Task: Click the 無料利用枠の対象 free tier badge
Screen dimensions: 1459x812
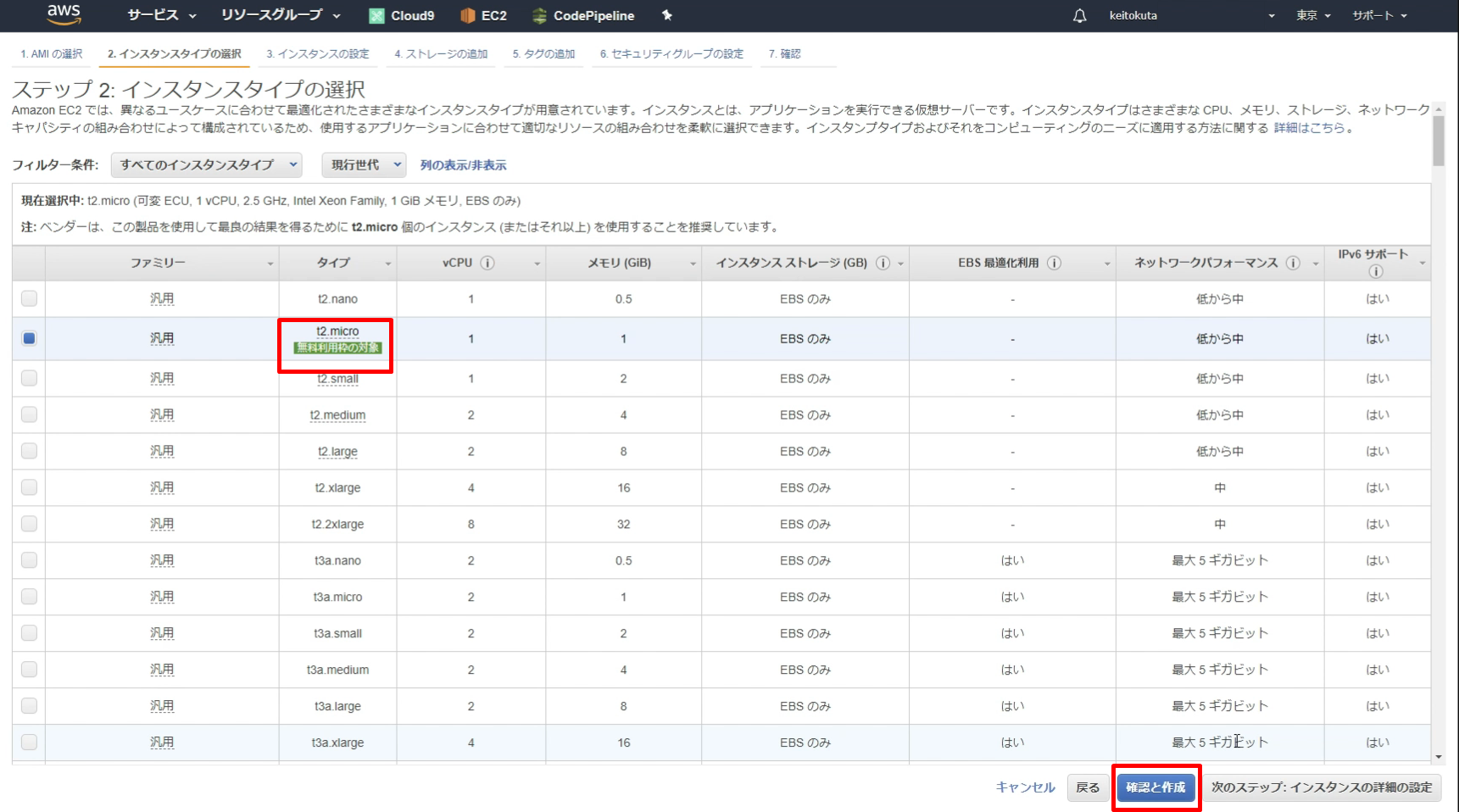Action: point(337,348)
